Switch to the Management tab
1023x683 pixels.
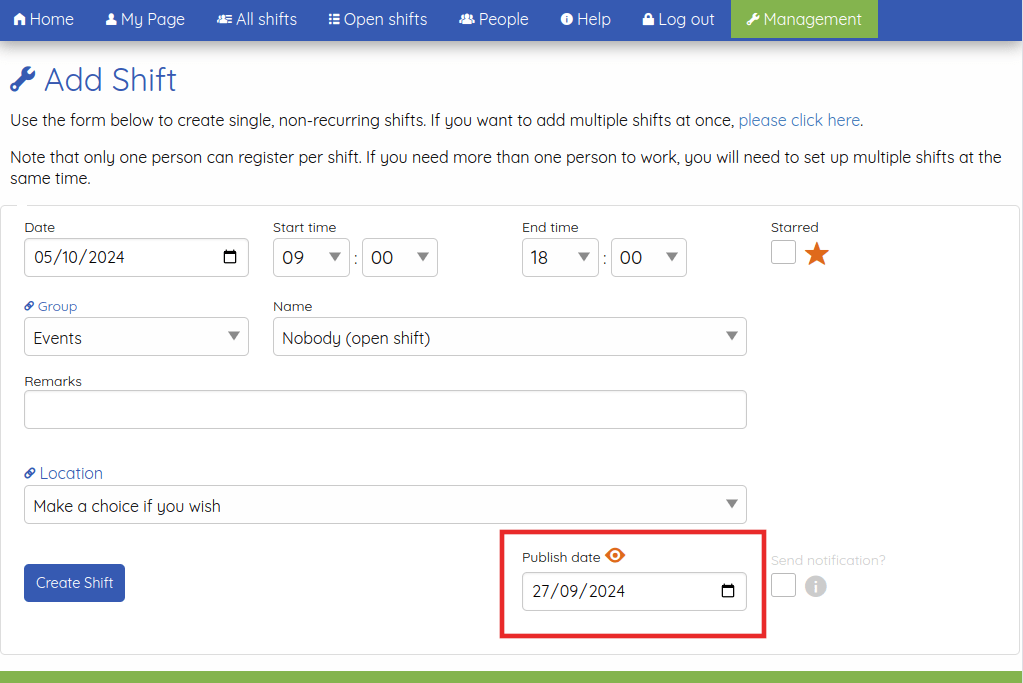pyautogui.click(x=804, y=18)
